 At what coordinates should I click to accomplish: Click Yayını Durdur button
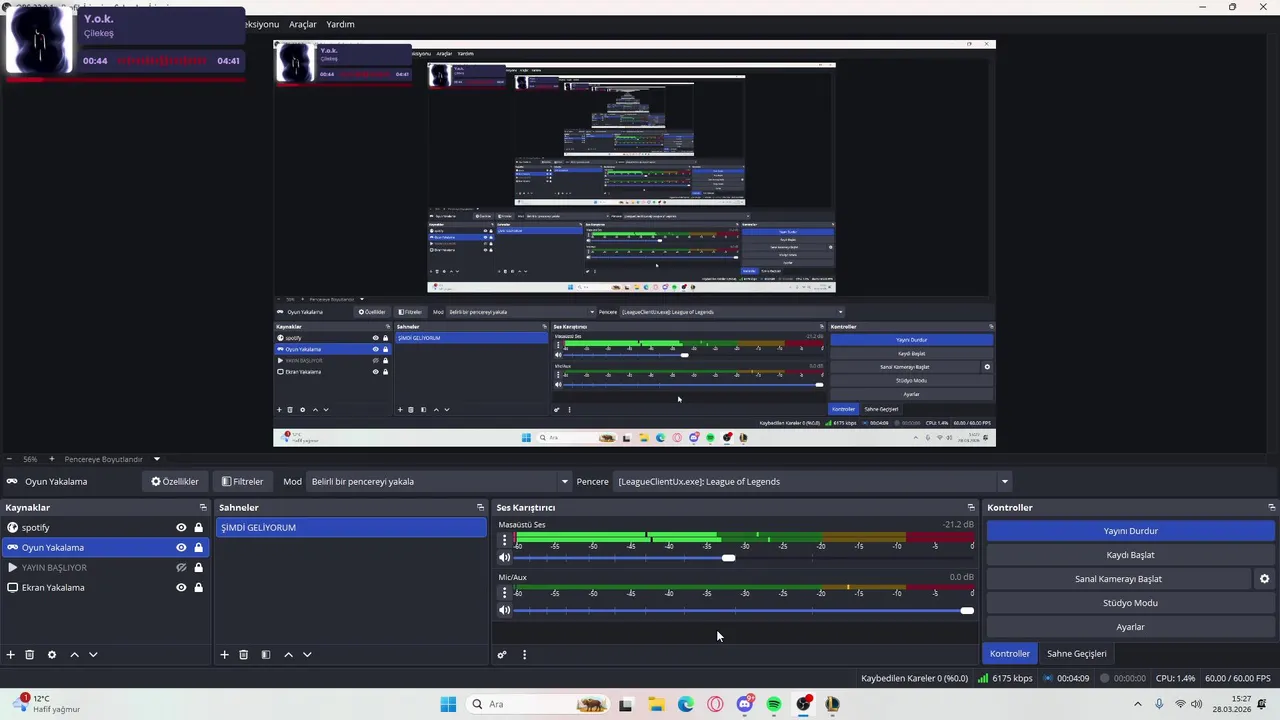point(1130,531)
